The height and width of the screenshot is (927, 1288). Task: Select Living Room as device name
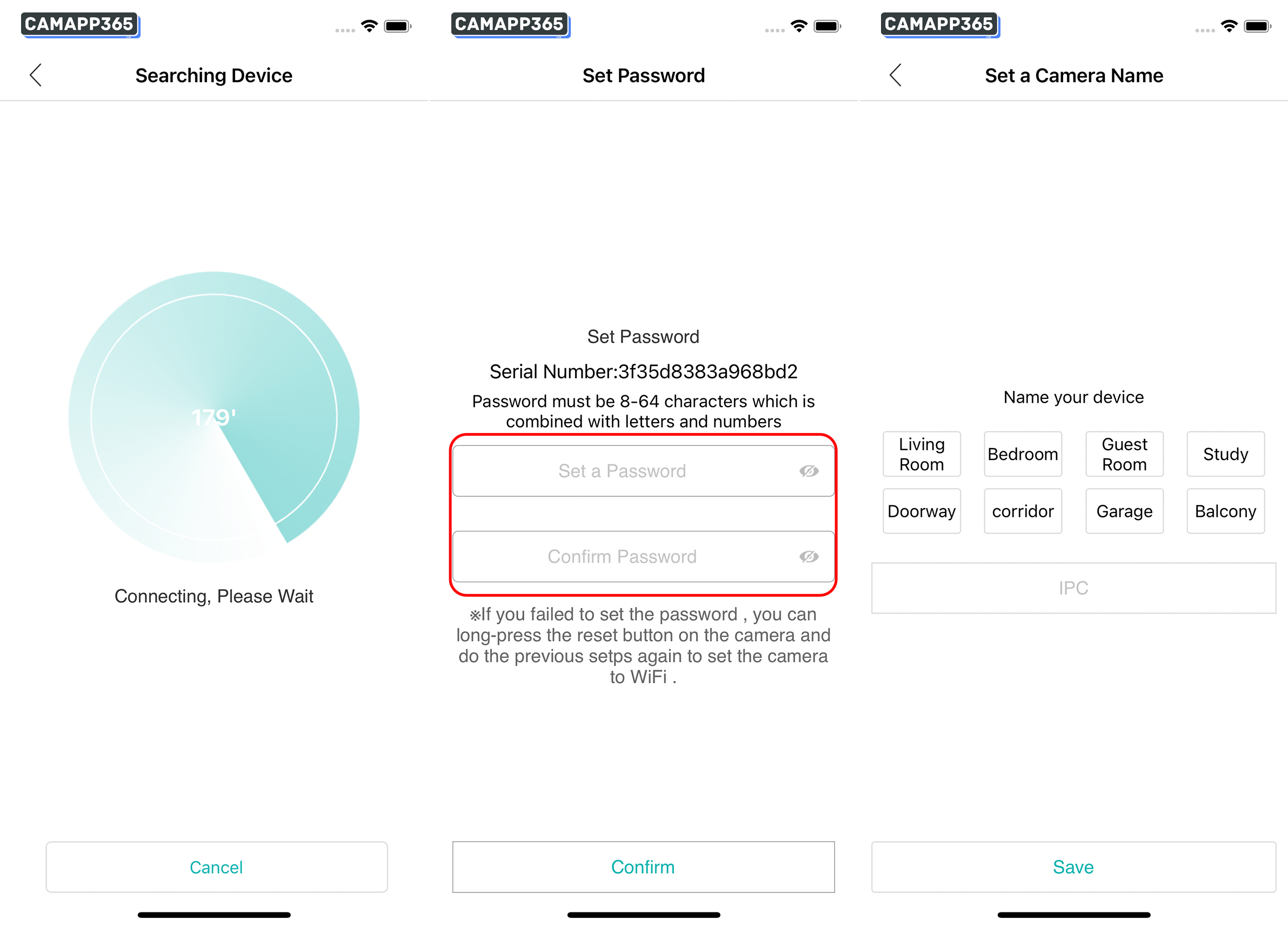[x=922, y=454]
